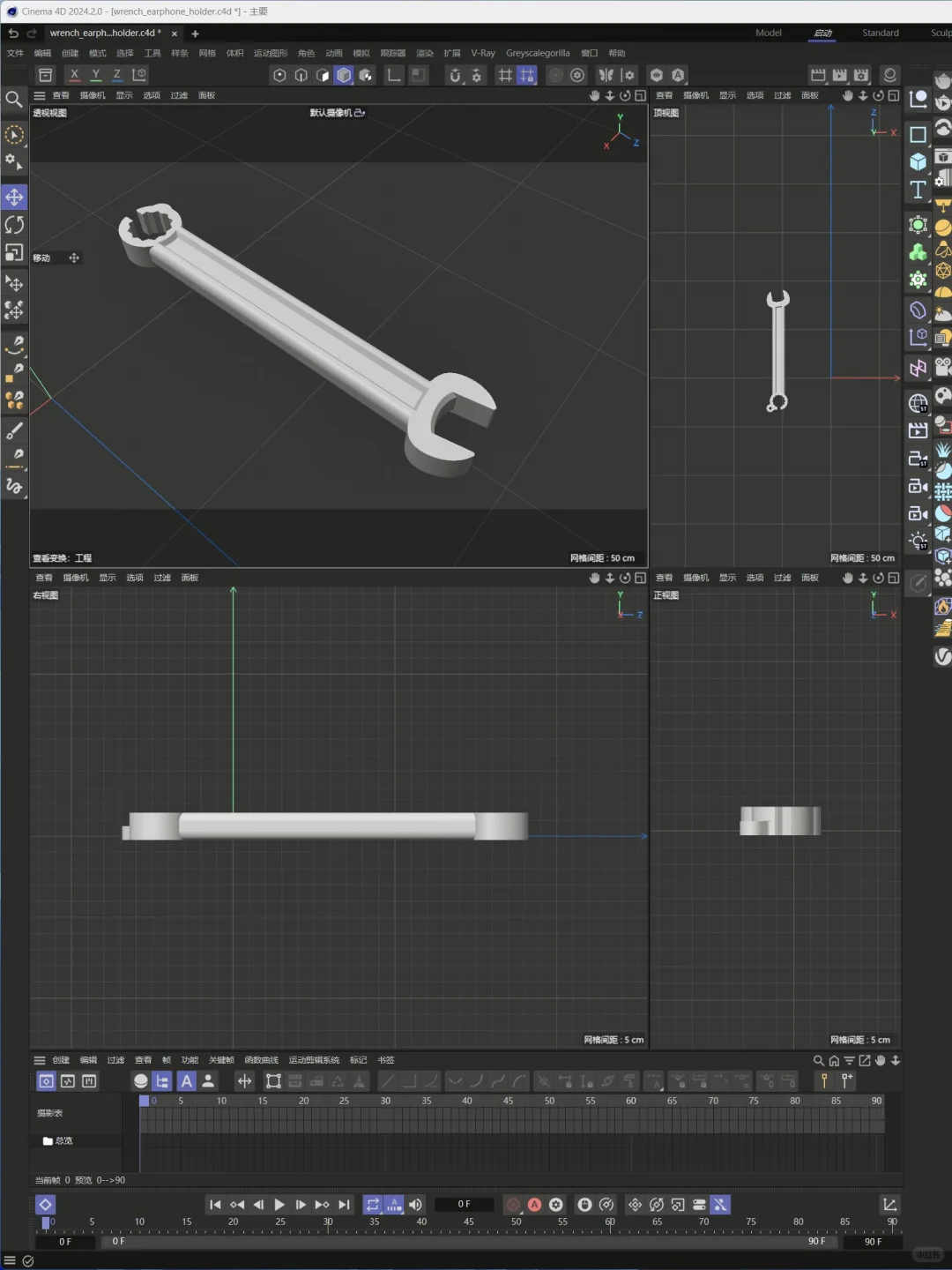
Task: Add a rectangle spline object
Action: point(918,134)
